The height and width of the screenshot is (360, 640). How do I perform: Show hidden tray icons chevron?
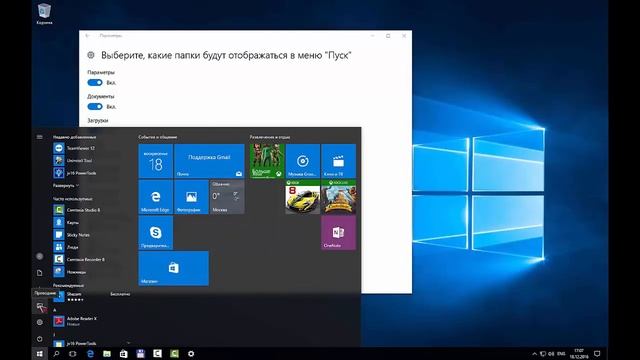[534, 354]
